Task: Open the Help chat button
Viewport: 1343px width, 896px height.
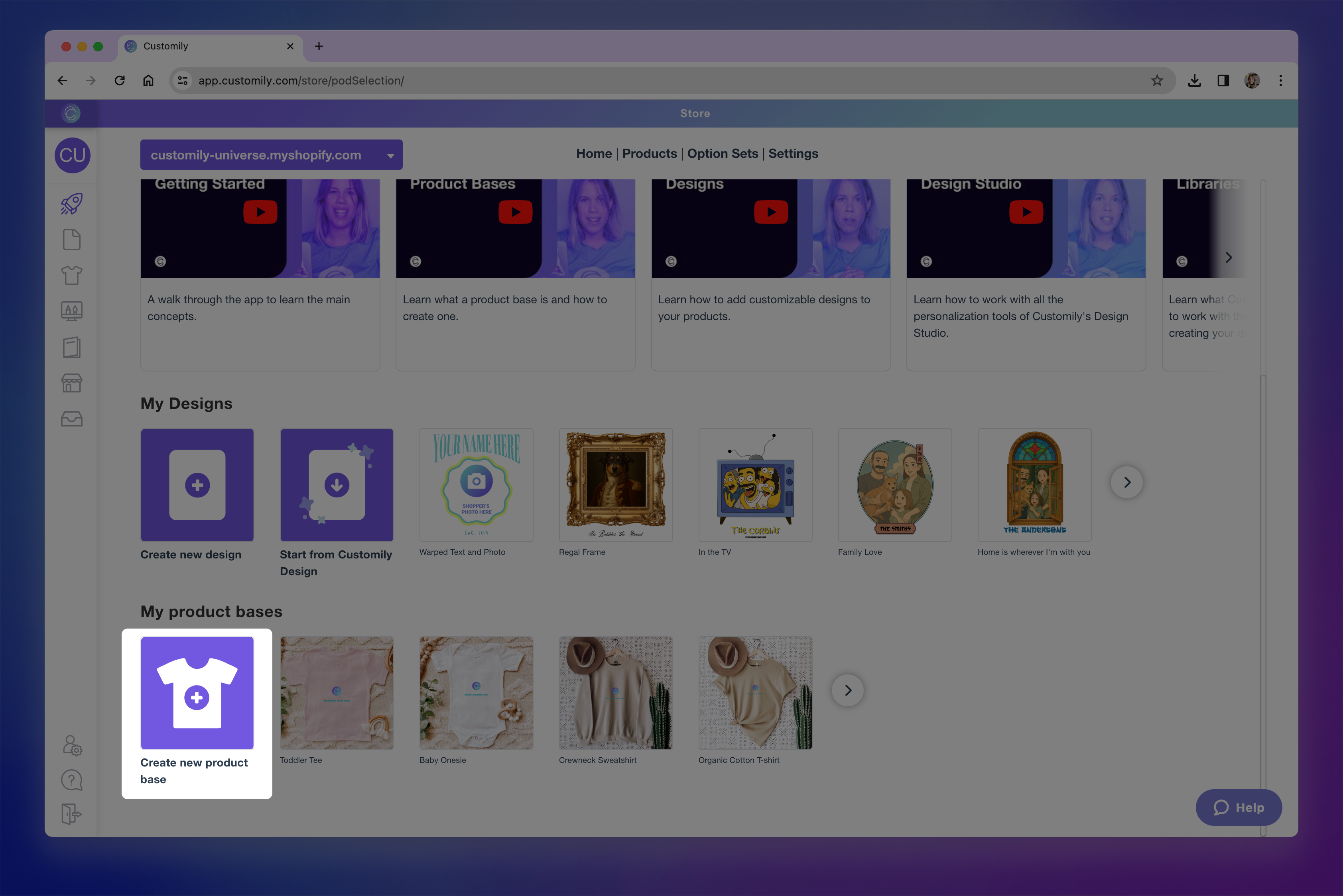Action: click(1239, 808)
